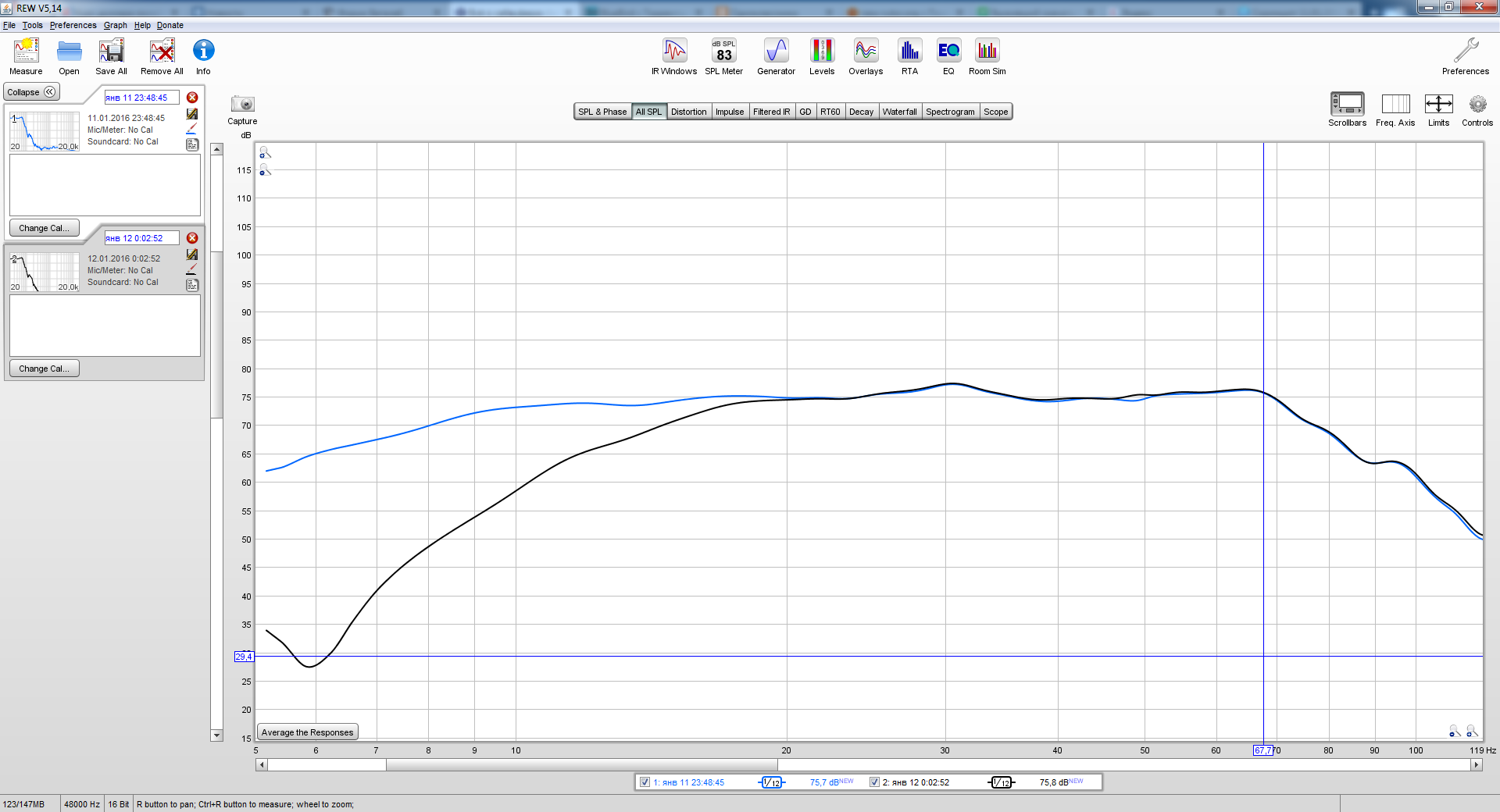Open the SPL Meter
Image resolution: width=1500 pixels, height=812 pixels.
pos(724,51)
